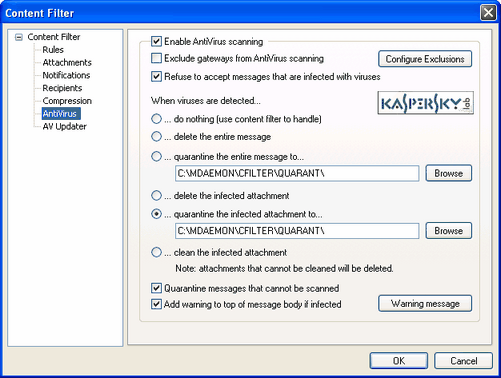Browse for infected attachment quarantine folder

[x=449, y=231]
